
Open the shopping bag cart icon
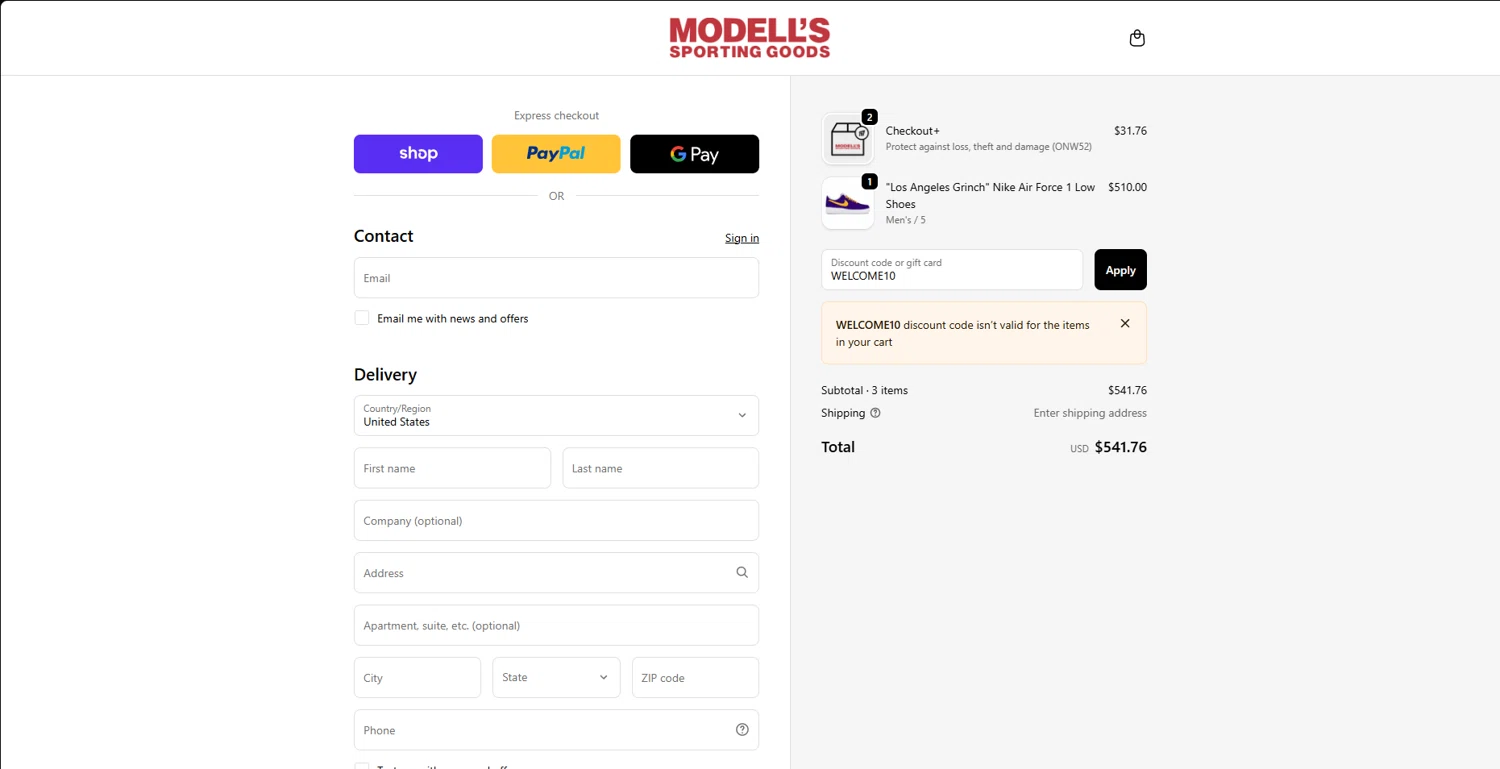point(1137,38)
